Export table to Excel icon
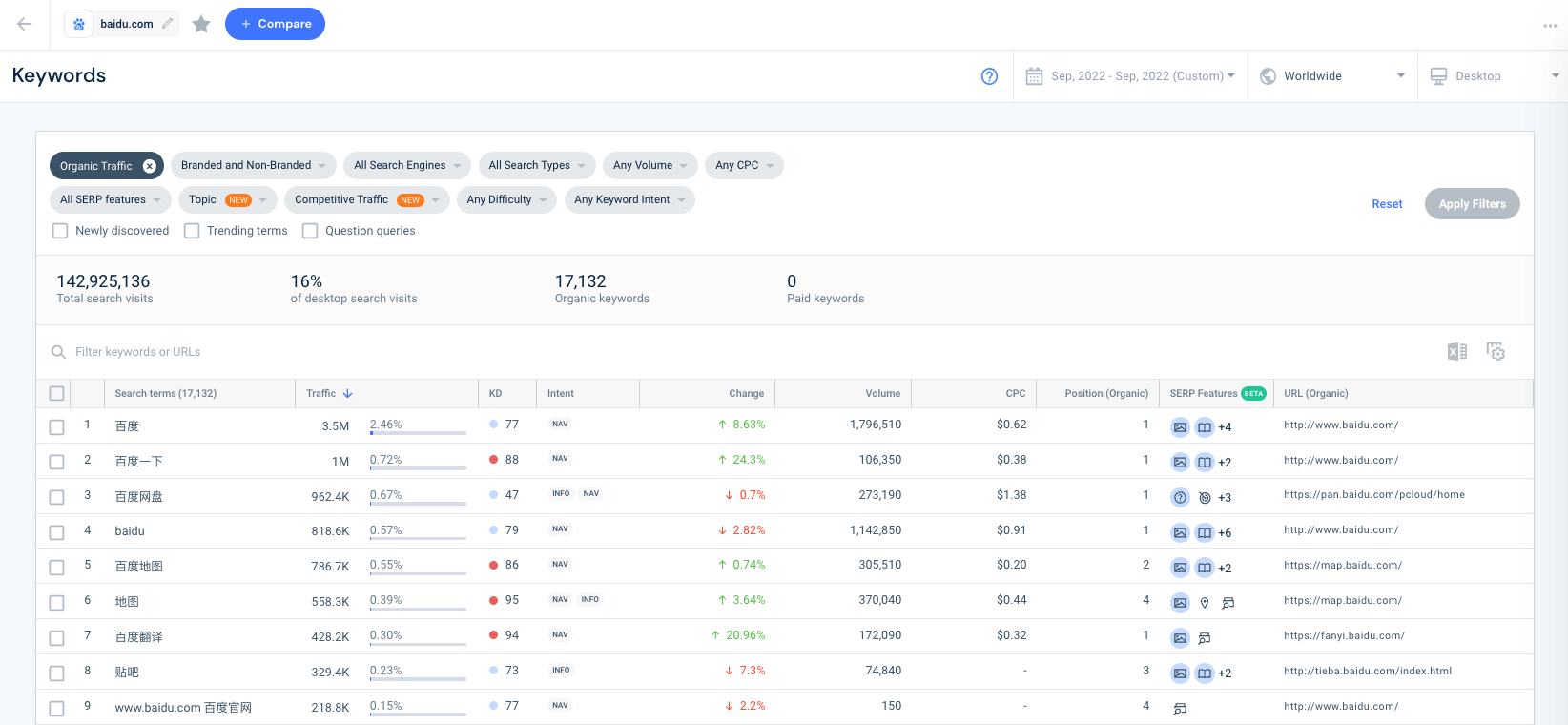 click(1457, 352)
